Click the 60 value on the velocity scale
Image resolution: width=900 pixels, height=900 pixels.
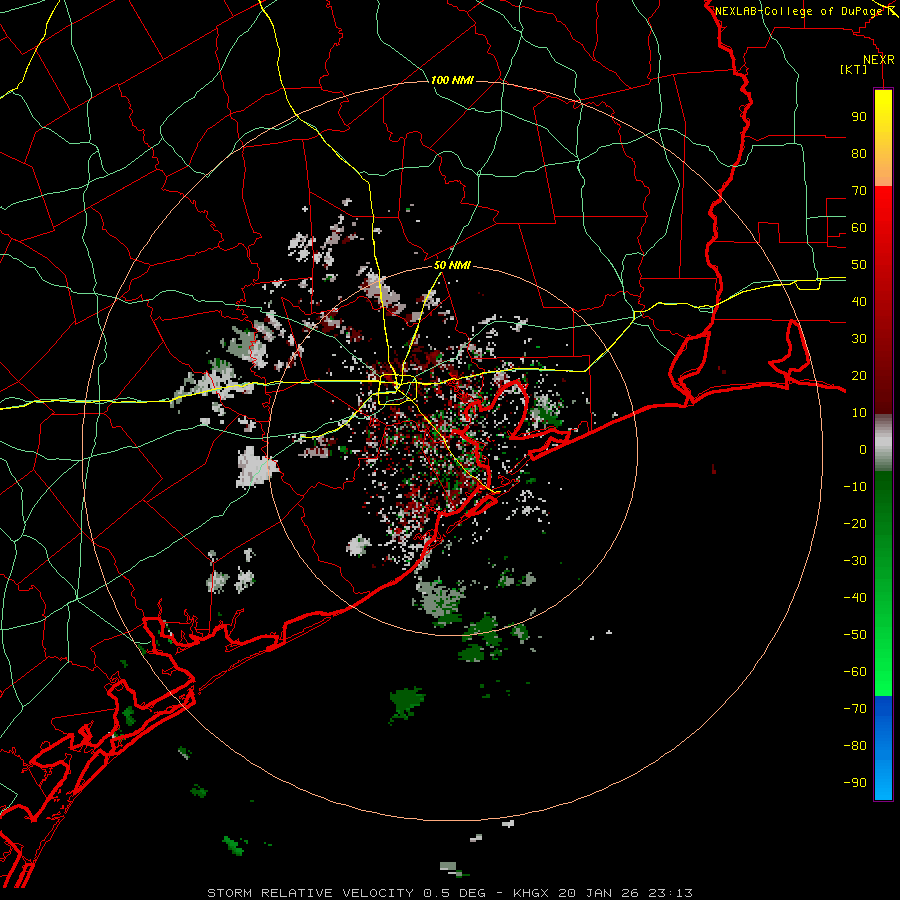coord(859,227)
